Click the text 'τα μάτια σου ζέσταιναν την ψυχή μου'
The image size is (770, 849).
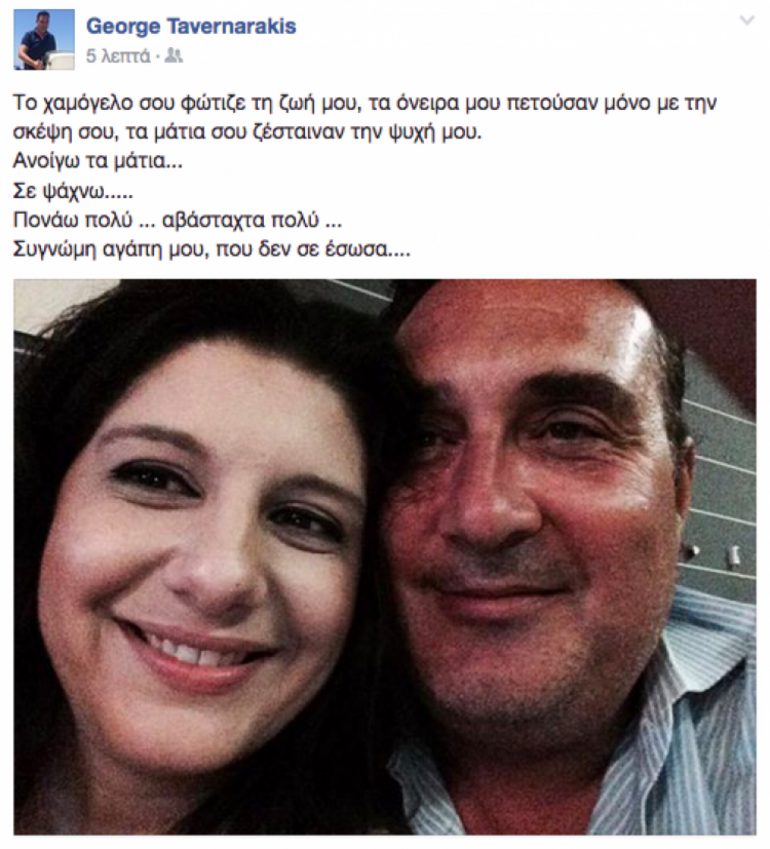click(303, 133)
